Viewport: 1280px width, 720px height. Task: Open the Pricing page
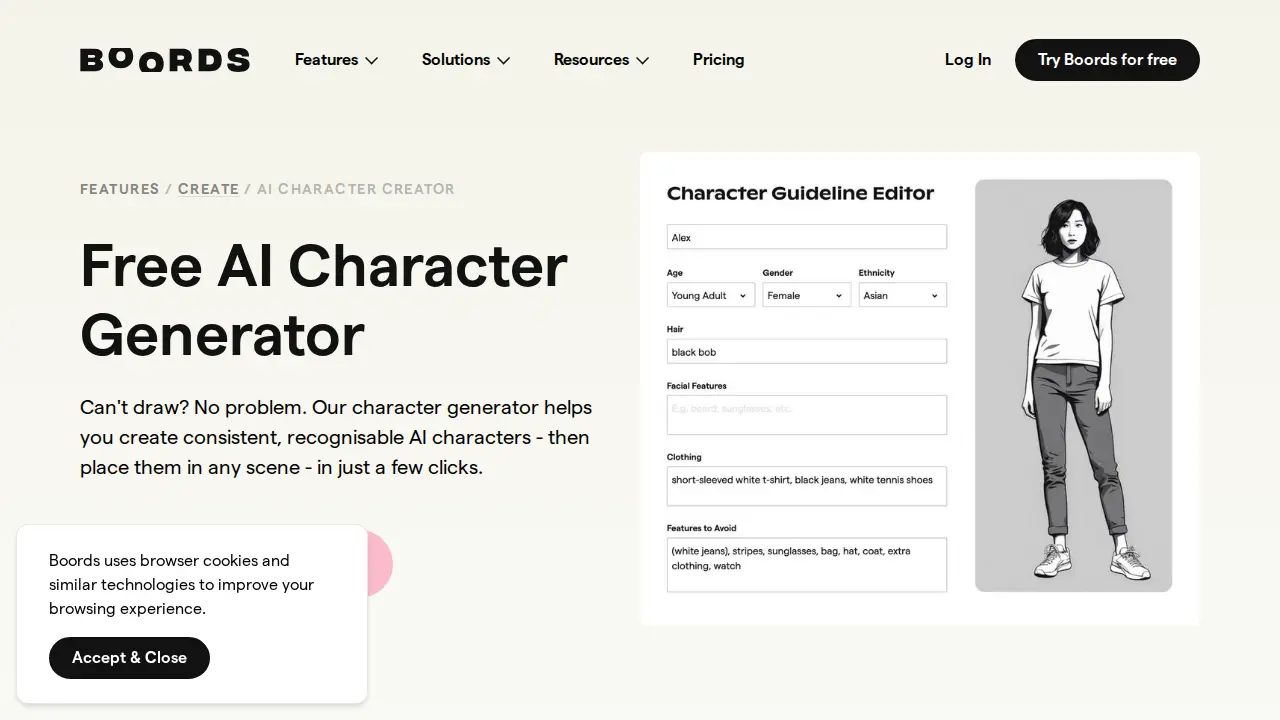click(718, 60)
